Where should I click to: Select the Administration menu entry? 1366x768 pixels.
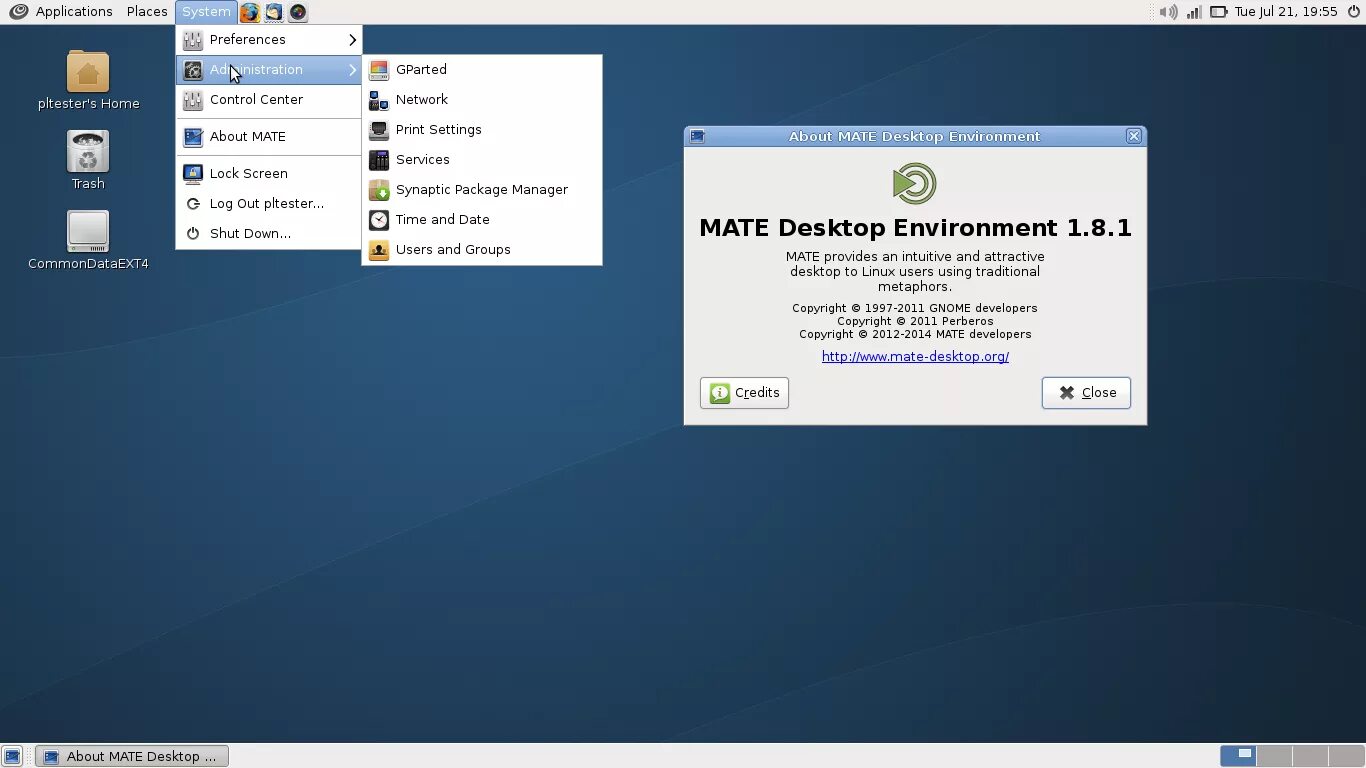coord(269,70)
